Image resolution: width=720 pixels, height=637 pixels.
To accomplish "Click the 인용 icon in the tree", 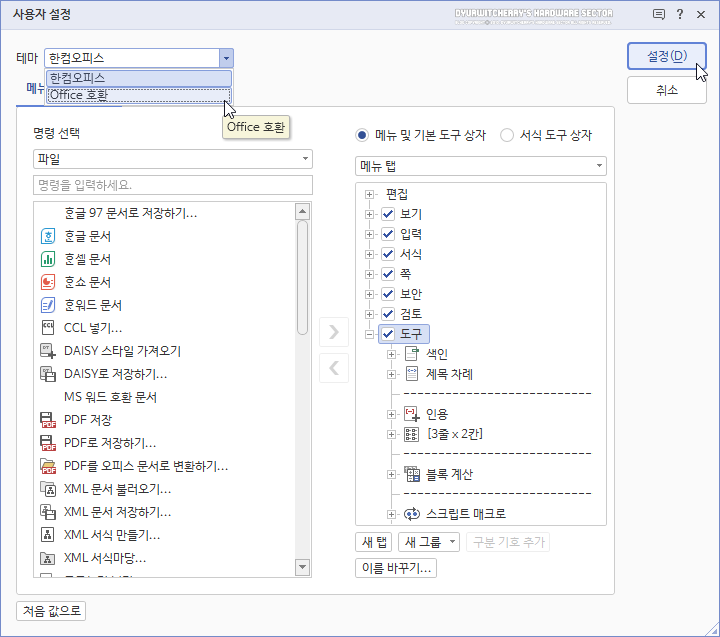I will coord(412,414).
